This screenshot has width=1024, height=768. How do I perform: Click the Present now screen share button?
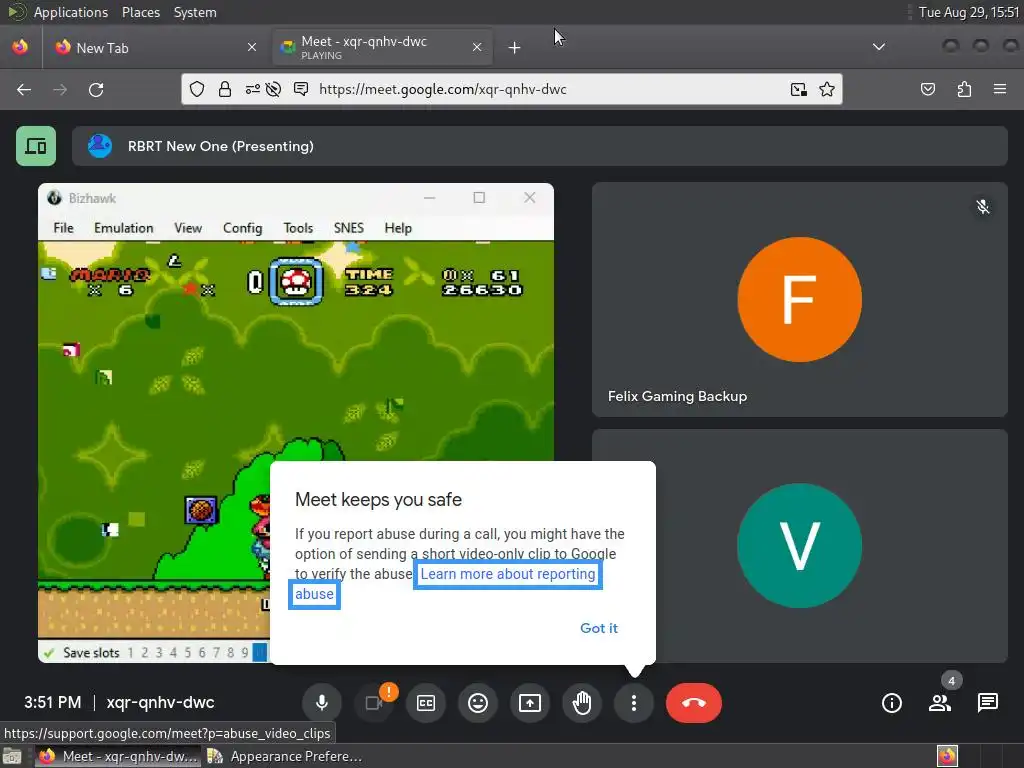tap(530, 703)
